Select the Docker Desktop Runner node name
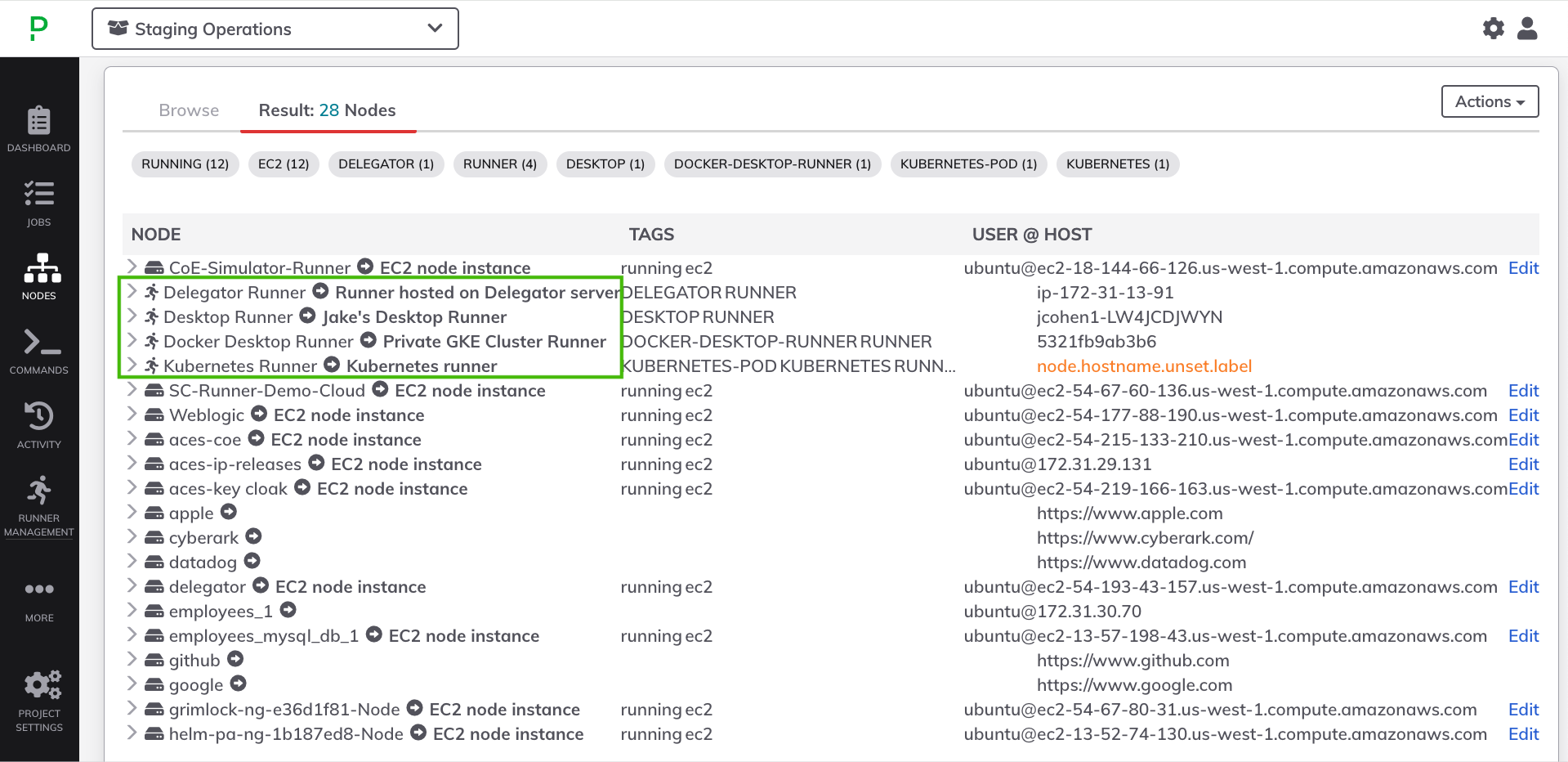 click(258, 342)
